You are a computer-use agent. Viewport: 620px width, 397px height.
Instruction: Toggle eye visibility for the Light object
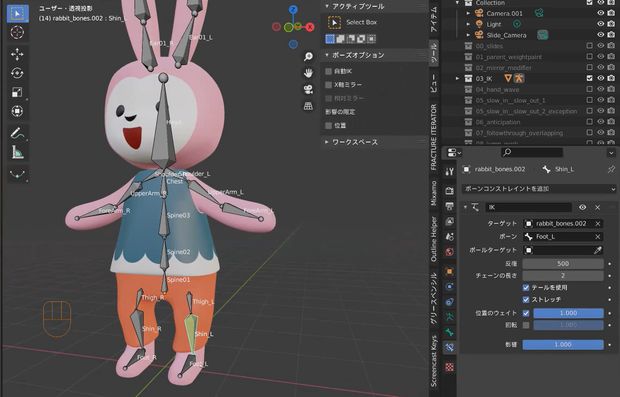tap(601, 24)
